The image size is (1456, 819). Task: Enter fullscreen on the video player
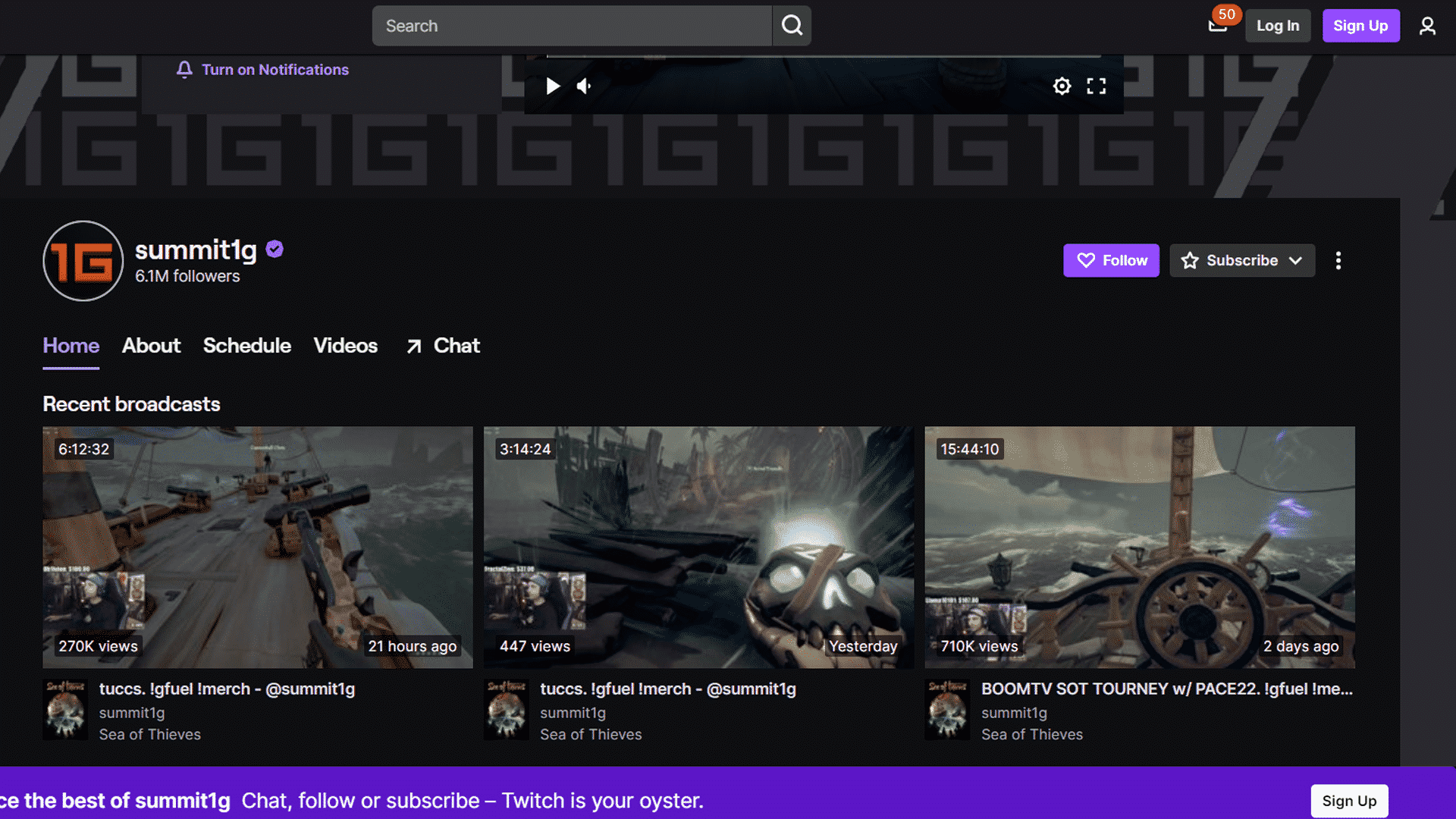(1096, 86)
